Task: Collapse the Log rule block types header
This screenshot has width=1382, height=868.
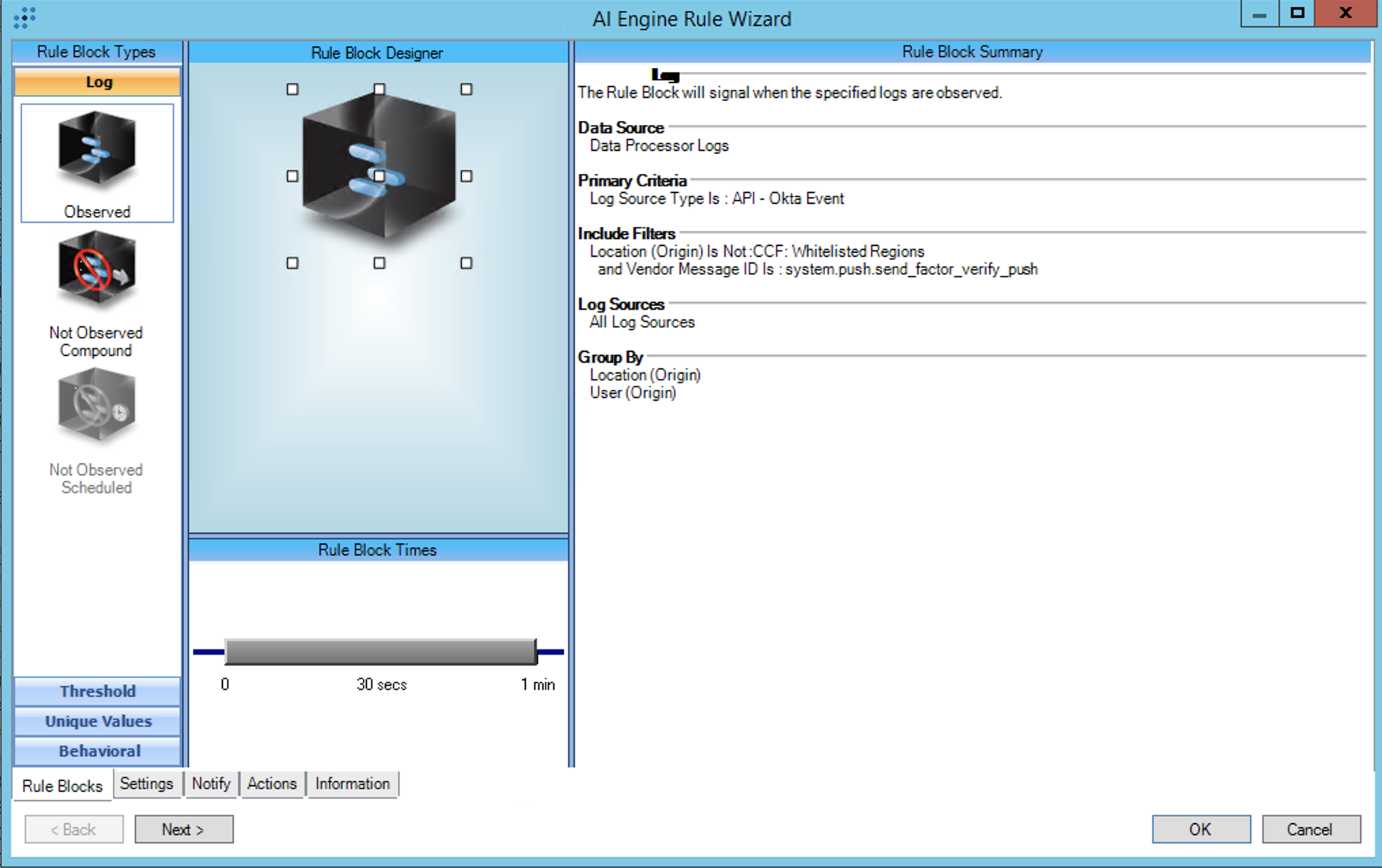Action: coord(98,82)
